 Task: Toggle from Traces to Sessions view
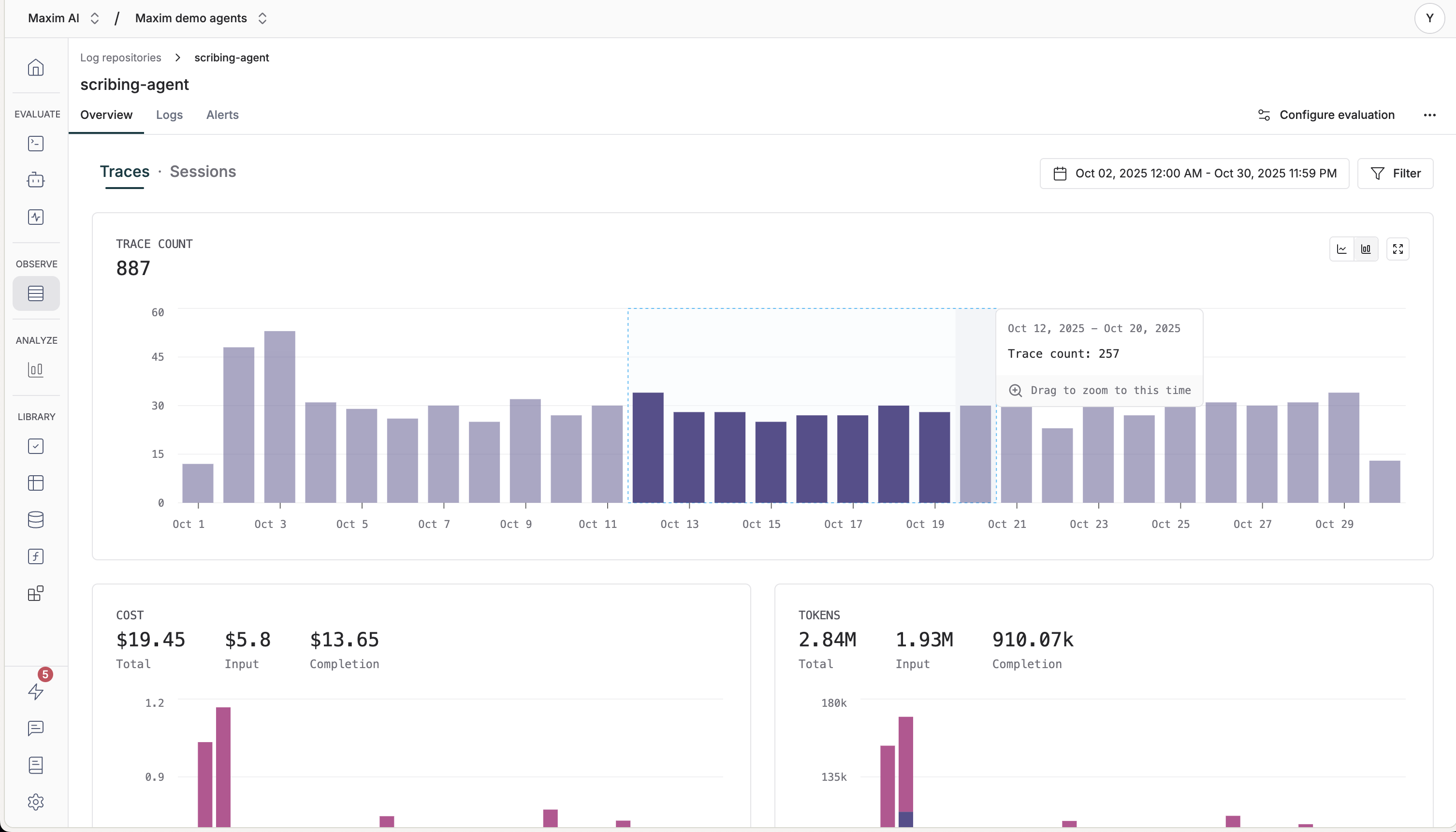pos(203,172)
